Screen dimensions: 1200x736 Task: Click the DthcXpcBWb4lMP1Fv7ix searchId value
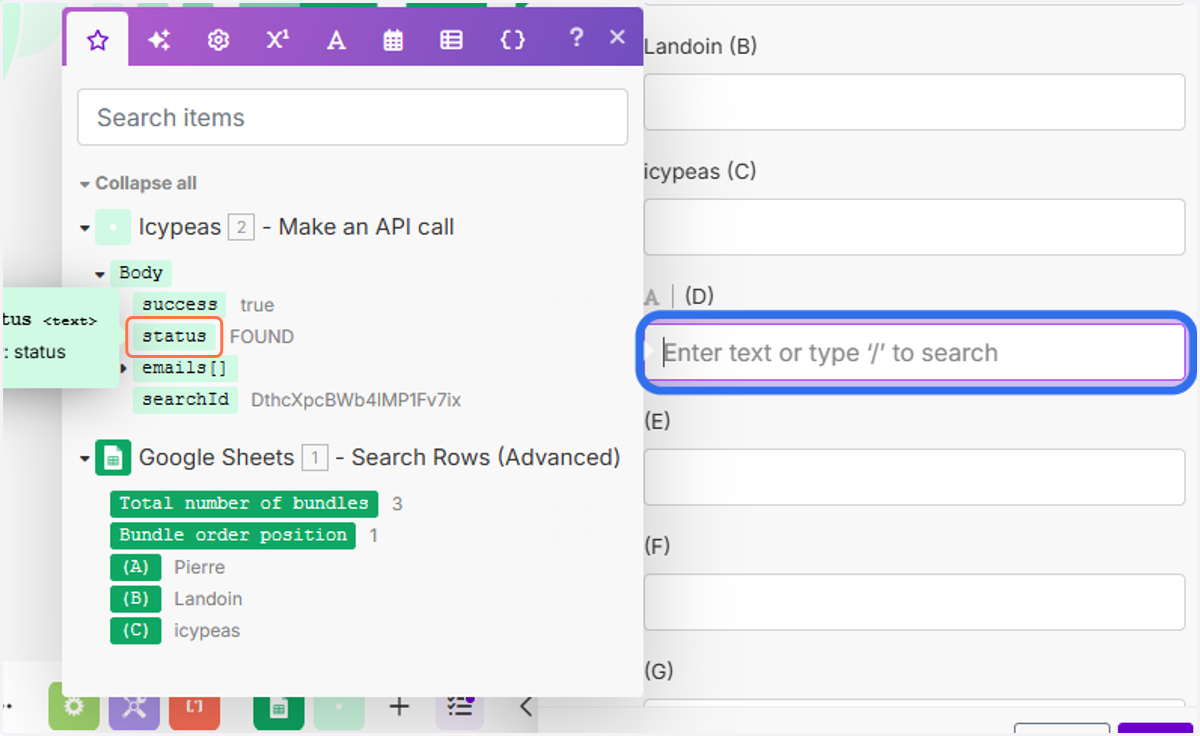pyautogui.click(x=356, y=400)
